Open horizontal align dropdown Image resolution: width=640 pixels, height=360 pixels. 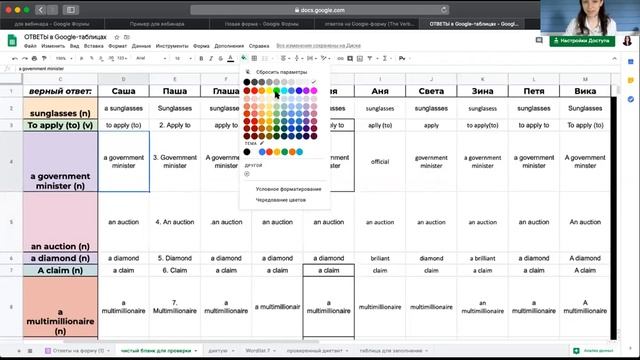[x=284, y=58]
